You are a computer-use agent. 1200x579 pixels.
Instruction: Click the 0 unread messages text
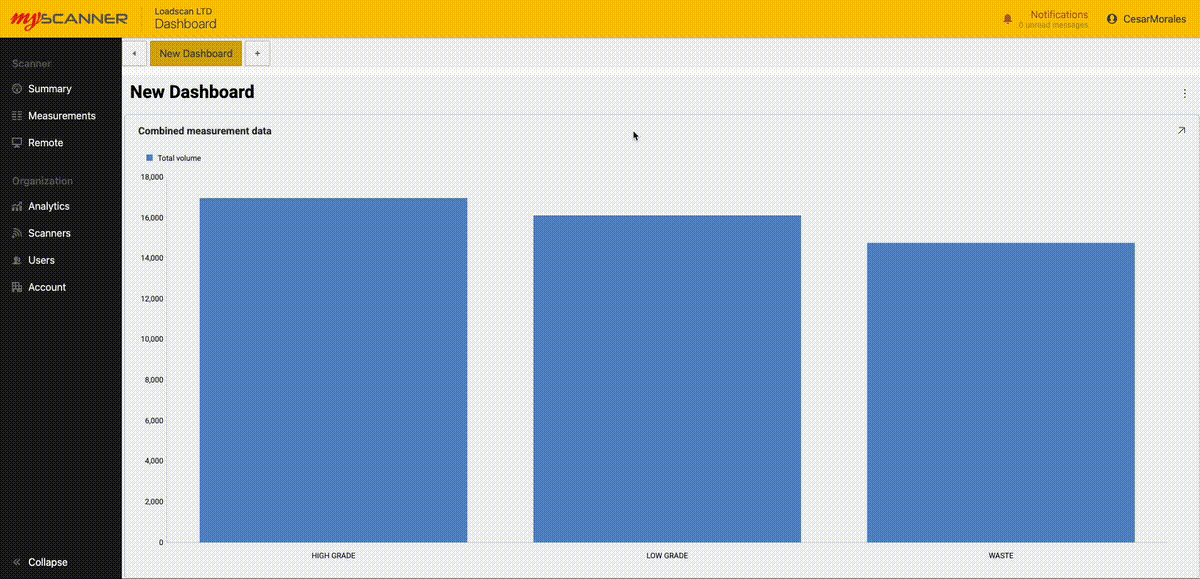[1053, 25]
